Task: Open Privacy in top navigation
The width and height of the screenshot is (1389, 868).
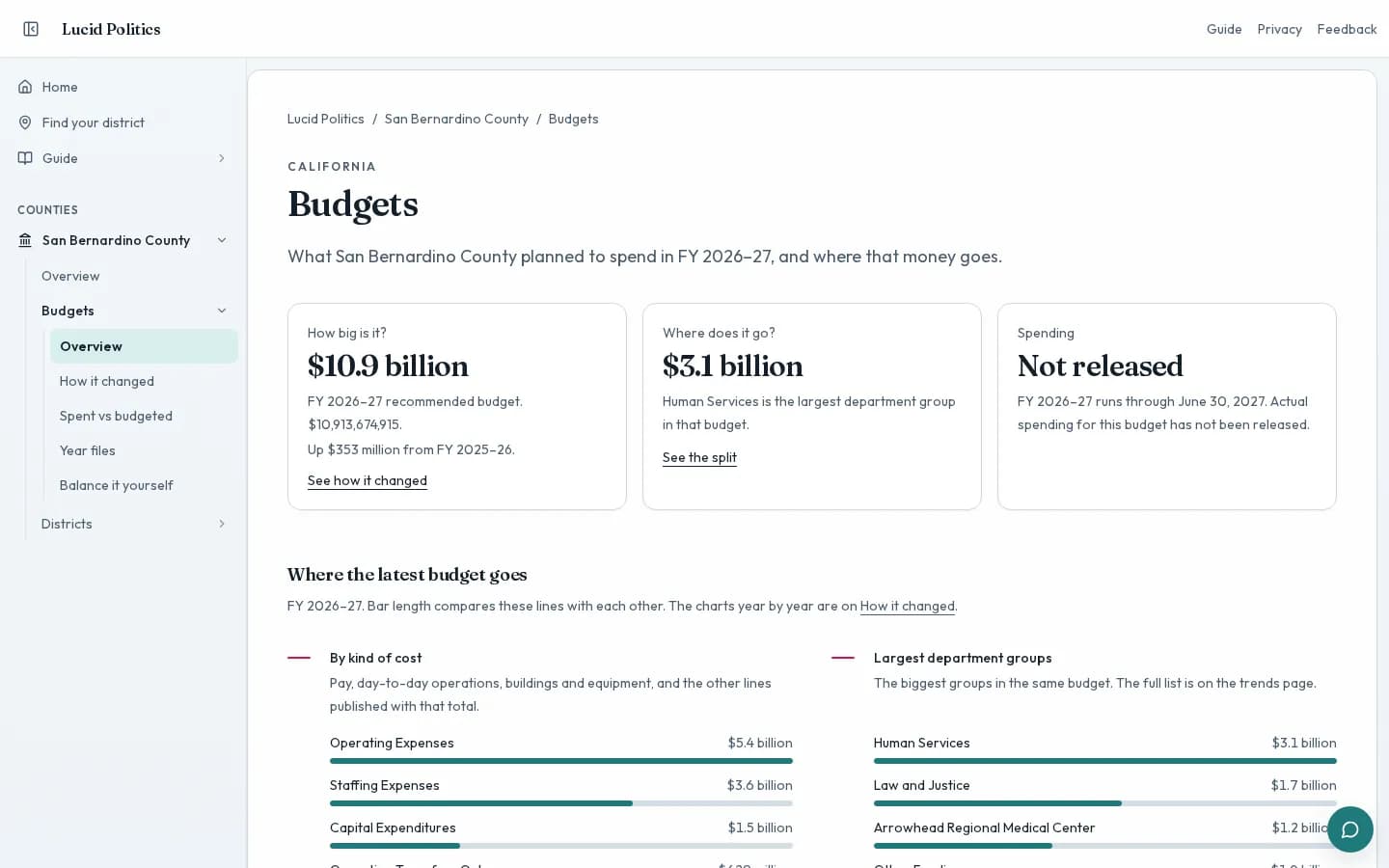Action: pyautogui.click(x=1279, y=29)
